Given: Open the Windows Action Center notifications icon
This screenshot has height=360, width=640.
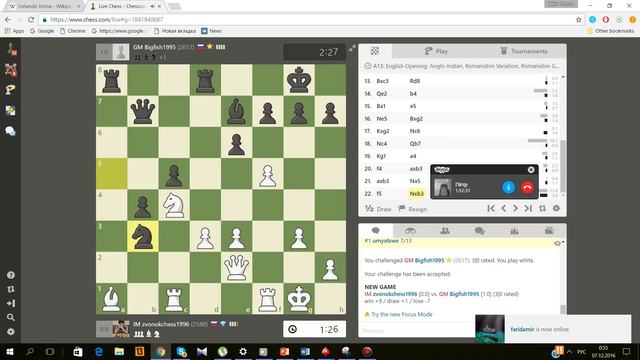Looking at the screenshot, I should click(x=626, y=351).
